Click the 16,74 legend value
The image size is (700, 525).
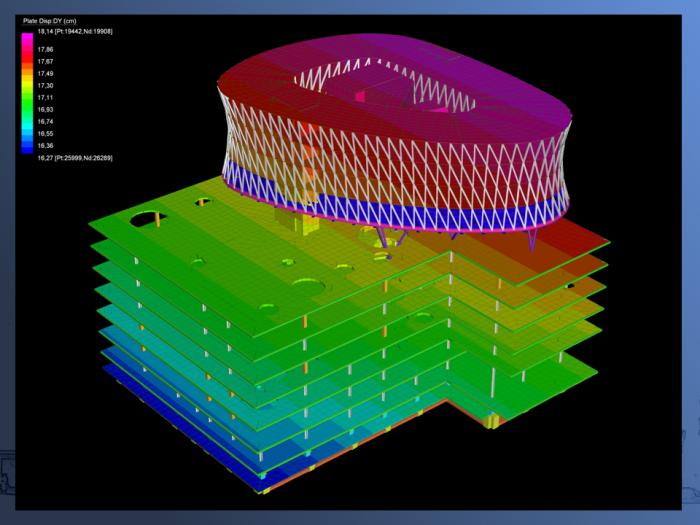coord(45,121)
